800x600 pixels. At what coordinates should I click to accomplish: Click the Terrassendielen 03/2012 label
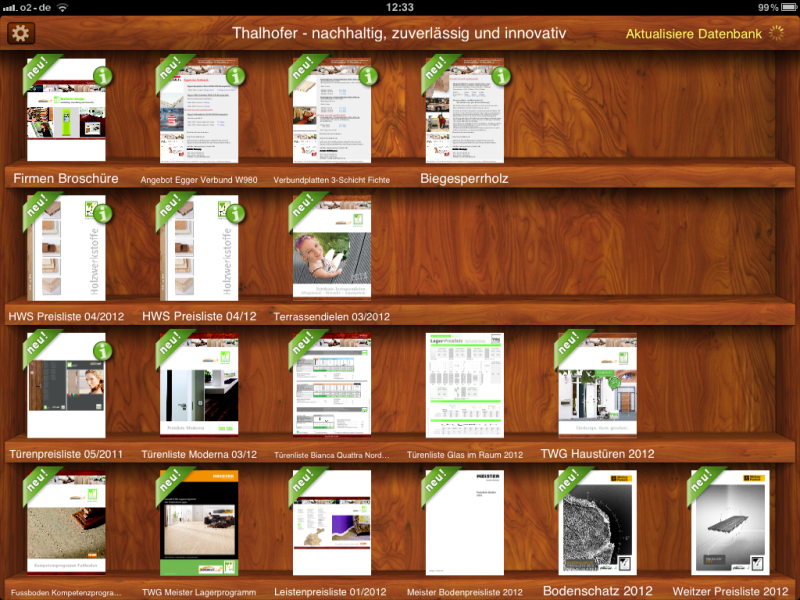(332, 317)
